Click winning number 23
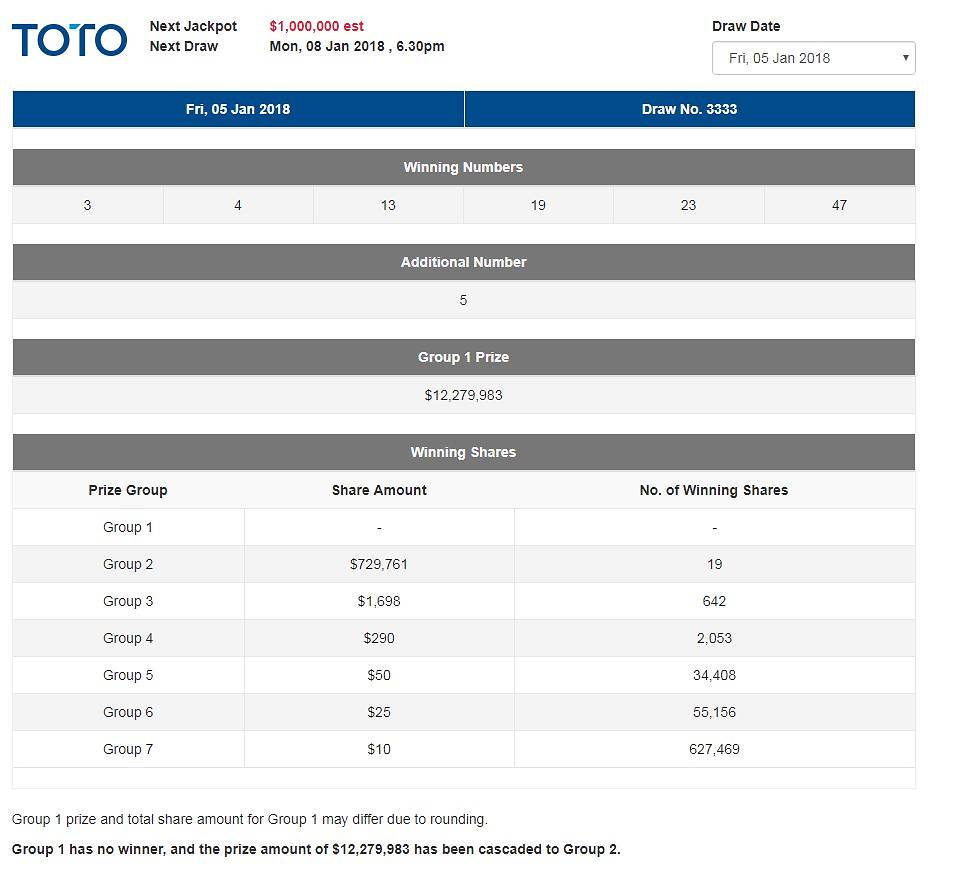The image size is (955, 869). click(688, 205)
